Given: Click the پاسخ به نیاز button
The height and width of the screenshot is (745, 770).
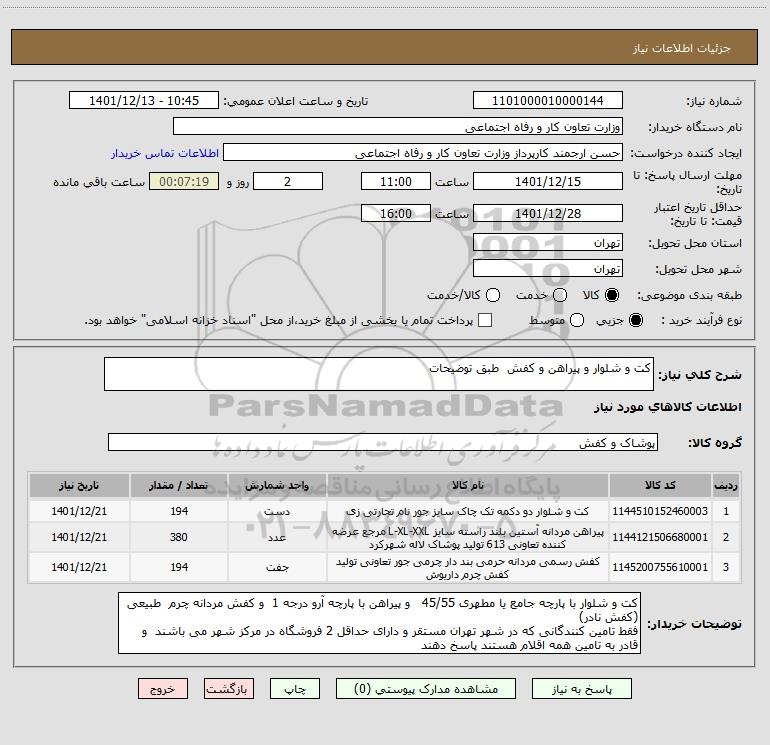Looking at the screenshot, I should point(581,689).
